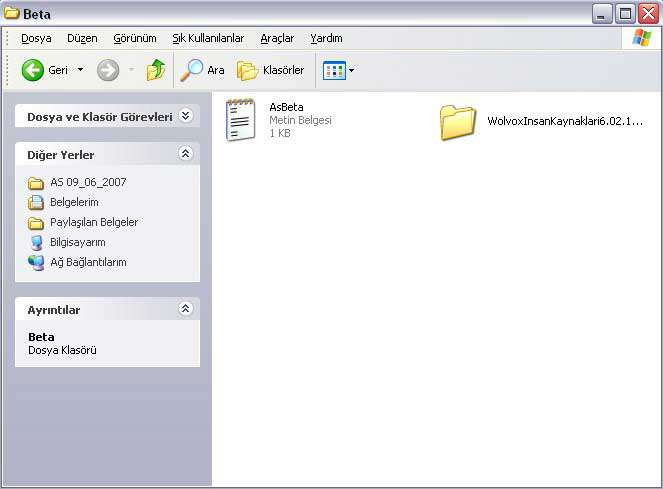The image size is (663, 489).
Task: Click the Diğer Yerler header title
Action: [60, 155]
